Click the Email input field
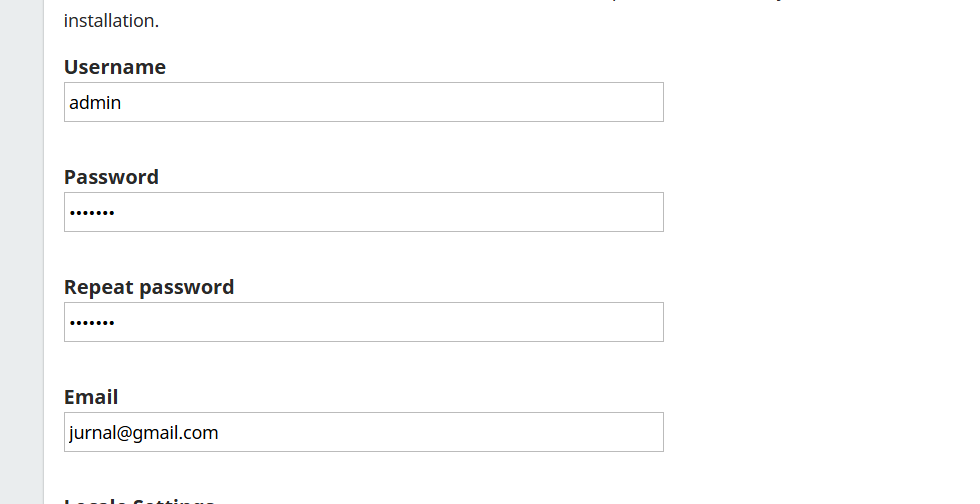Screen dimensions: 980x504 click(x=363, y=432)
